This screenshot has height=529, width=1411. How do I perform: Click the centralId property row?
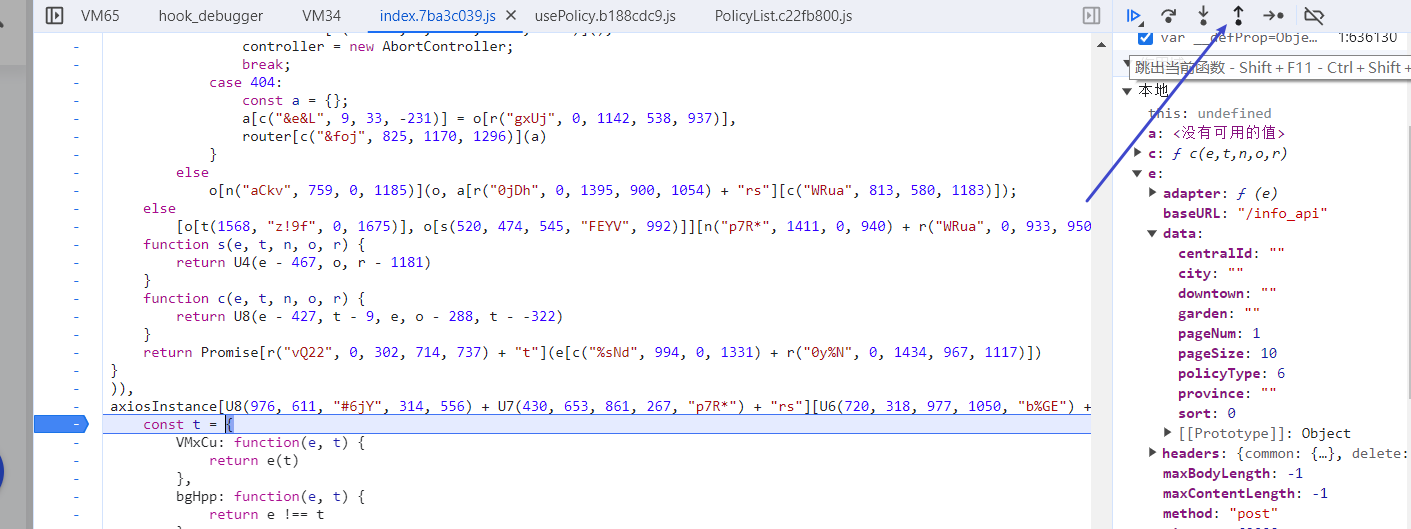click(1232, 253)
